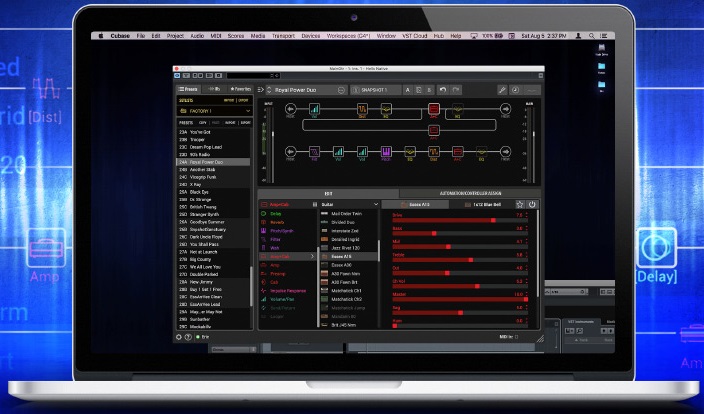The height and width of the screenshot is (414, 704).
Task: Toggle the blue bypass button in the host toolbar
Action: coord(177,75)
